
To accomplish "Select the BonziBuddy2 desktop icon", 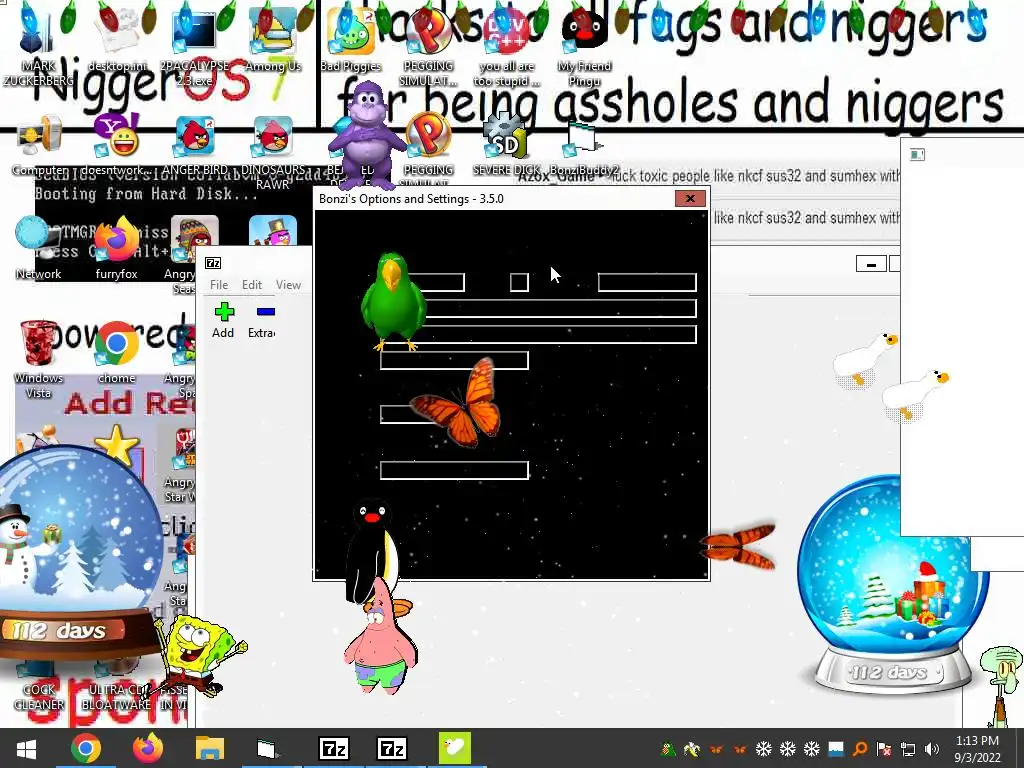I will tap(584, 149).
